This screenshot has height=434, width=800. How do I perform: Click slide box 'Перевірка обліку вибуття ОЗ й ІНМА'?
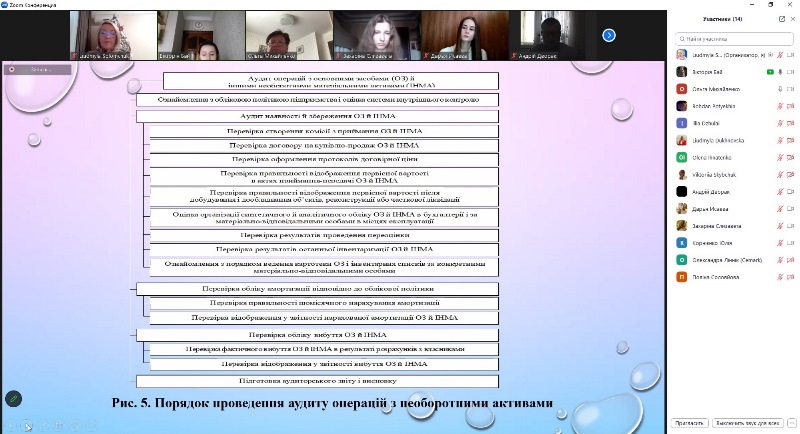coord(317,335)
